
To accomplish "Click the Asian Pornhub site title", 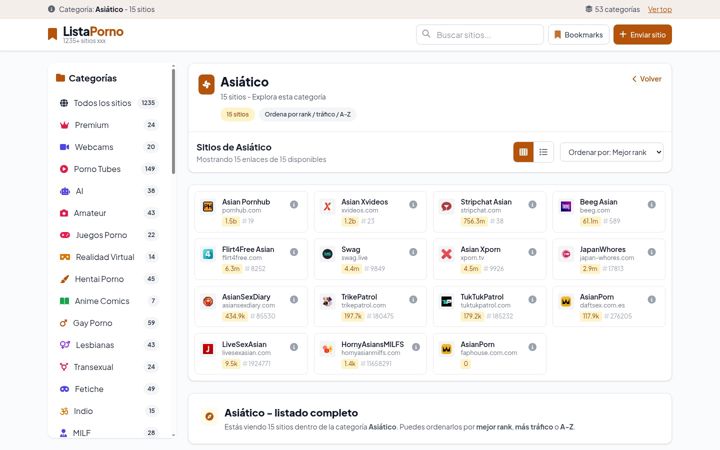I will tap(246, 202).
